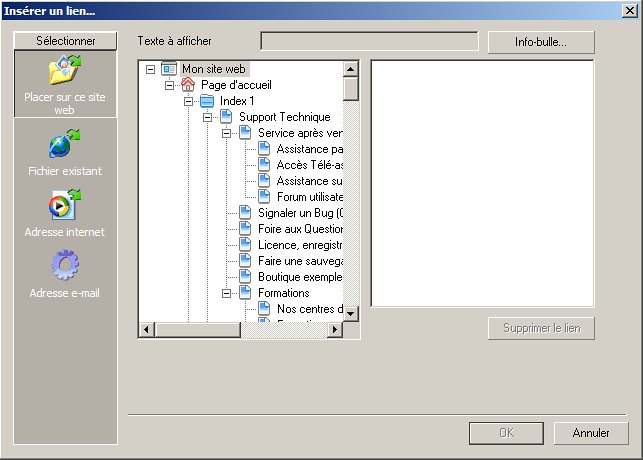Collapse the 'Index 1' node

click(x=188, y=101)
